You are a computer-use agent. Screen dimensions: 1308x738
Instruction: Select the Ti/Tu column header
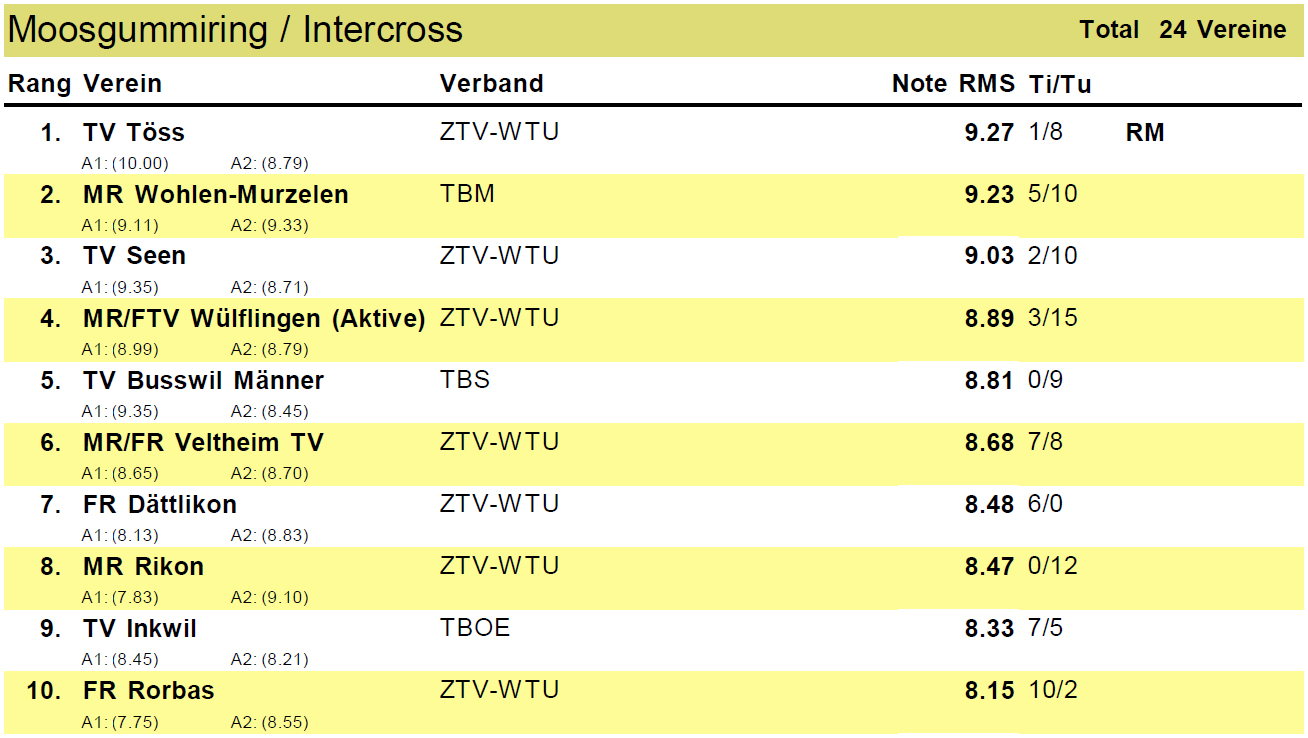point(1060,84)
